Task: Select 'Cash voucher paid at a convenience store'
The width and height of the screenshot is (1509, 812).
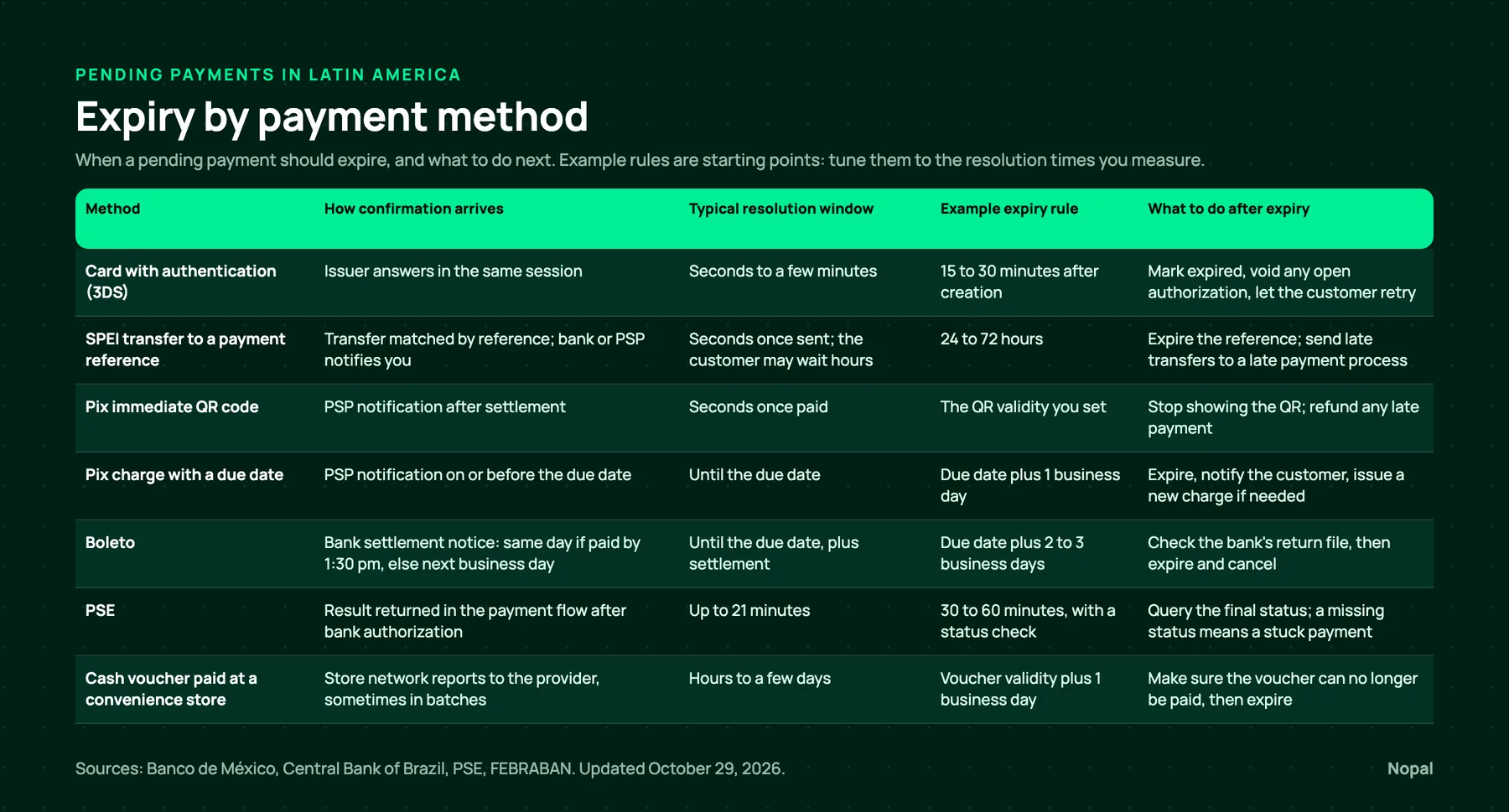Action: (171, 689)
